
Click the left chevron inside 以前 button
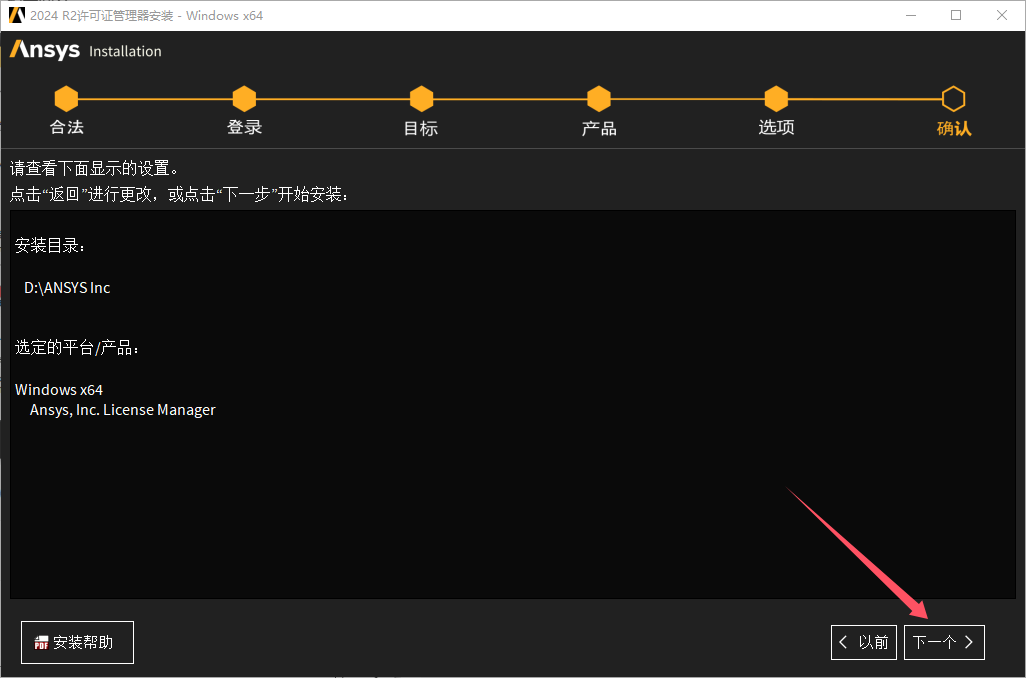click(x=843, y=642)
